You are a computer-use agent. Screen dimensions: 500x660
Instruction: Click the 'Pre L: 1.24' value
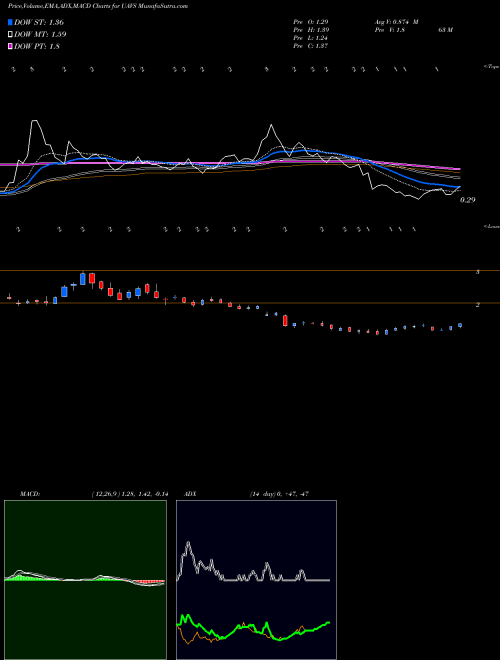(x=311, y=38)
